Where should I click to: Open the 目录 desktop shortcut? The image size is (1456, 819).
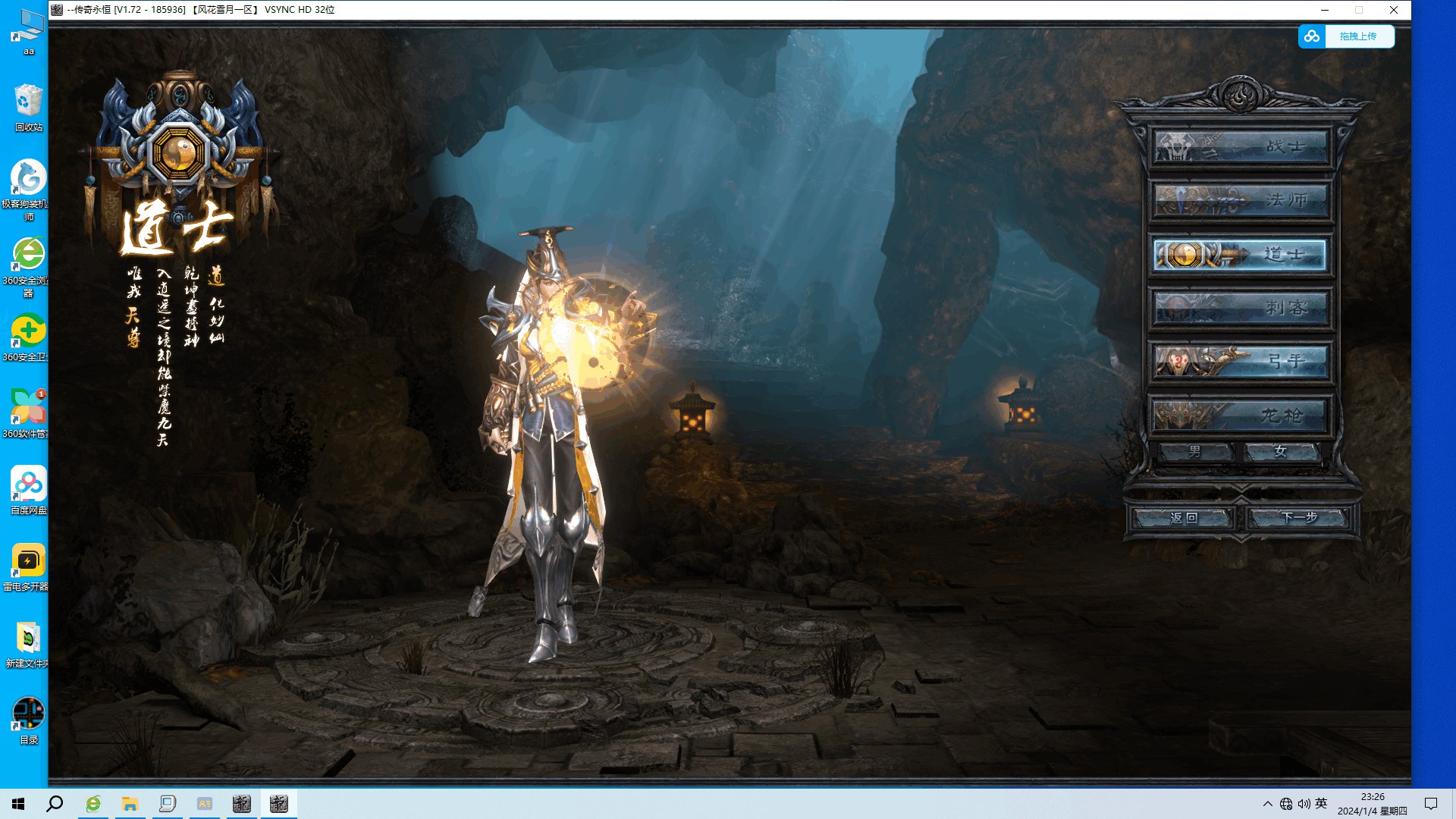tap(29, 721)
